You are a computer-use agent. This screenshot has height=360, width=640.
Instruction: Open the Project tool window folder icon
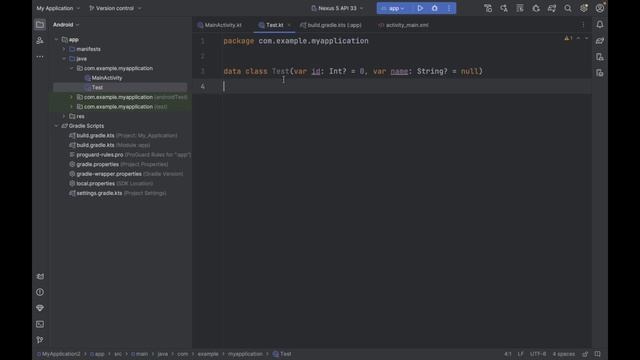tap(40, 24)
